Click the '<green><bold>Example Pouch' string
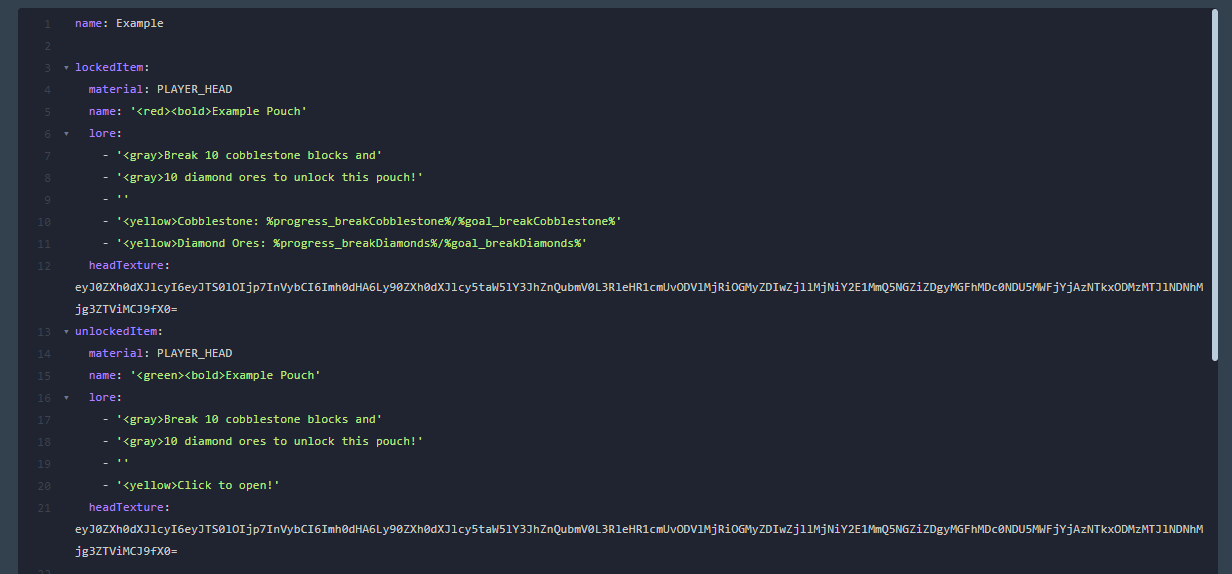The height and width of the screenshot is (574, 1232). (x=225, y=376)
